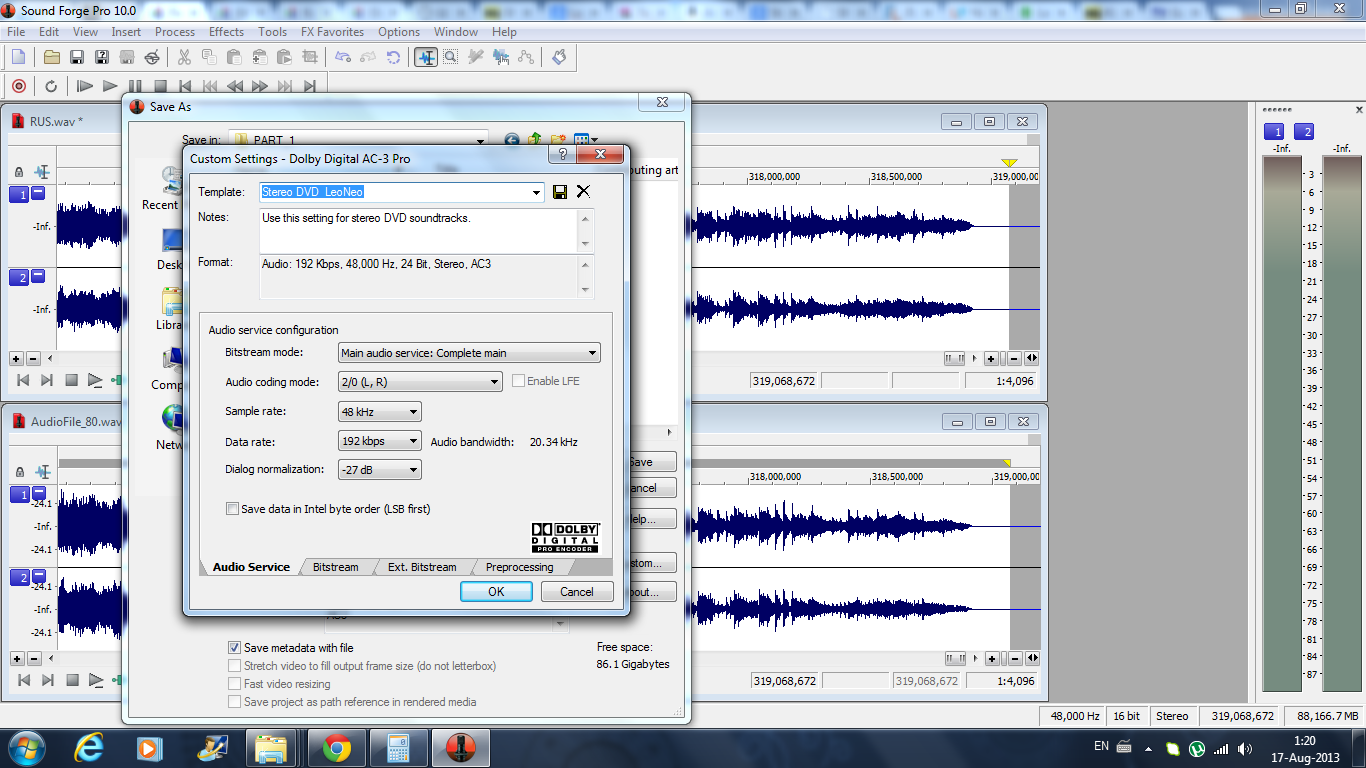Play the RUS.wav window with its playbar
Viewport: 1366px width, 768px height.
coord(95,380)
